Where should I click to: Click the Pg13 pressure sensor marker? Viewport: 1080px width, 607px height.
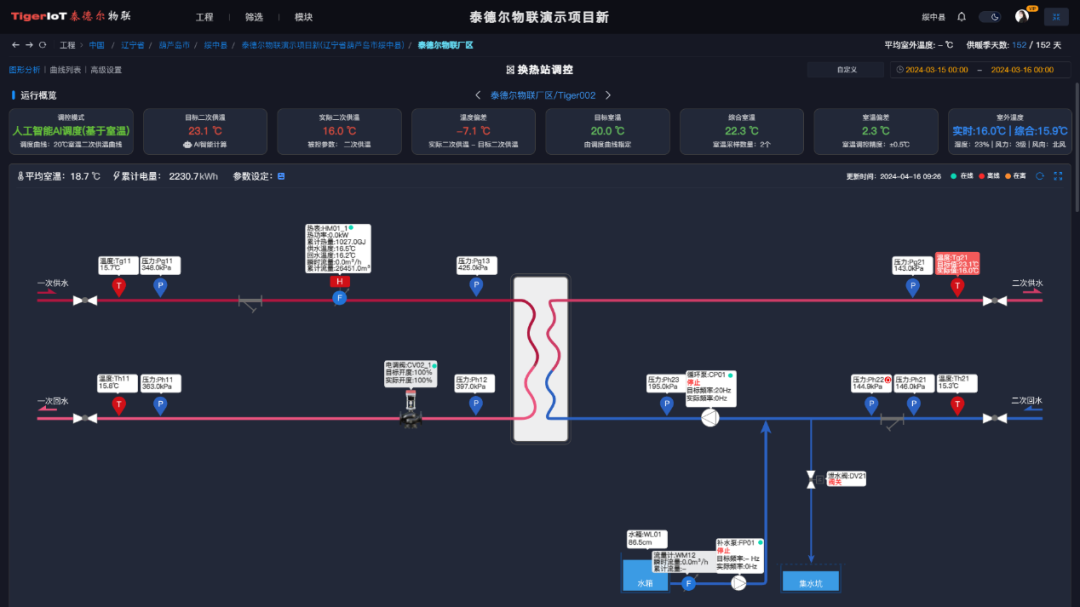pyautogui.click(x=476, y=287)
